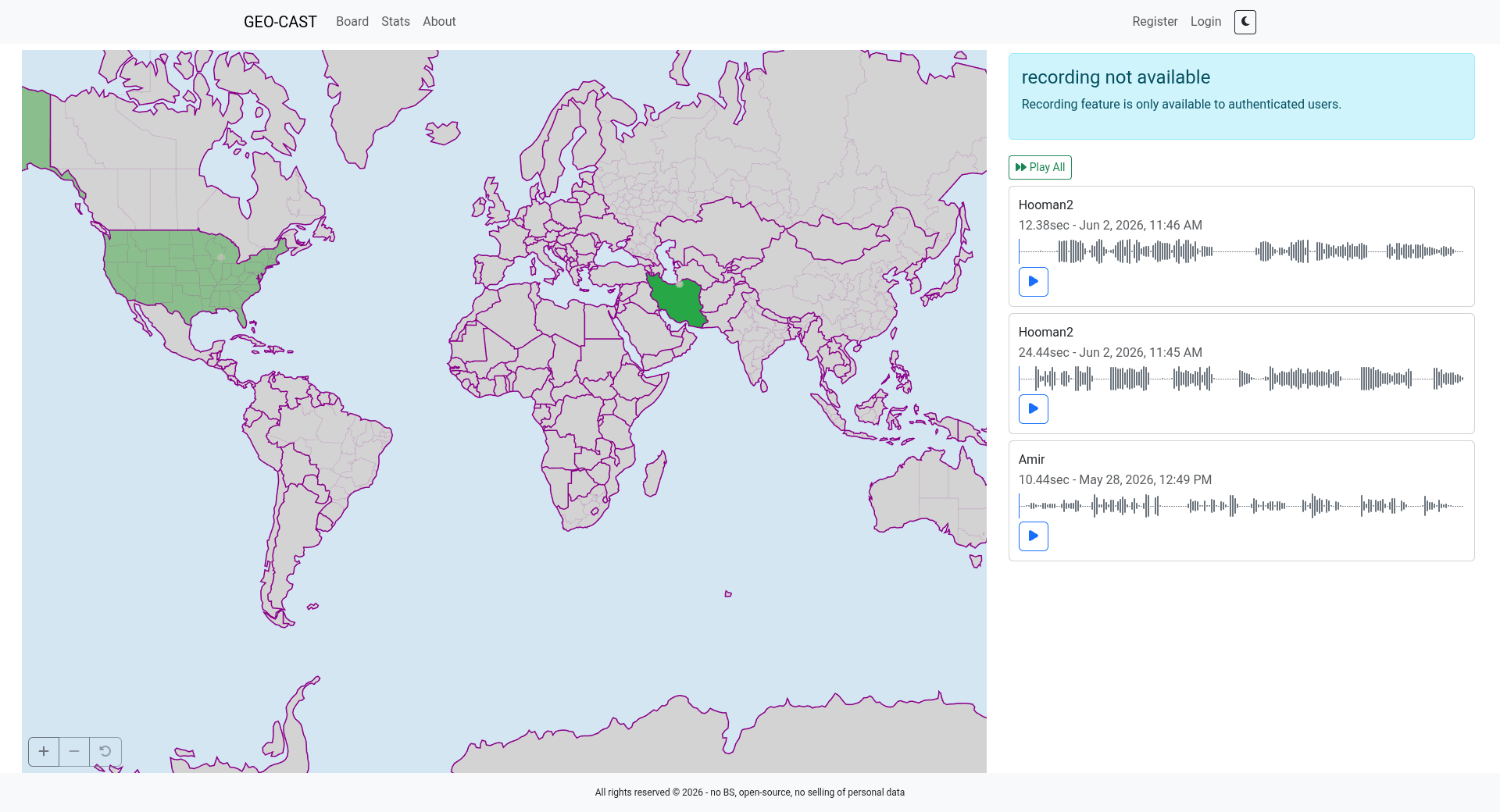Viewport: 1500px width, 812px height.
Task: Play Hooman2's 12.38sec recording
Action: (x=1033, y=282)
